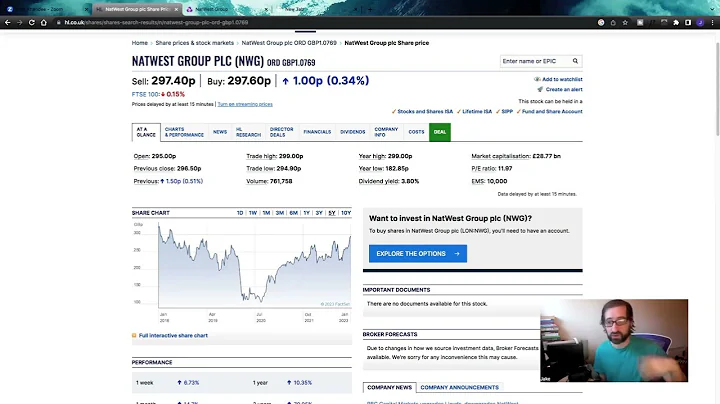Click the share icon in the address bar

pos(613,22)
